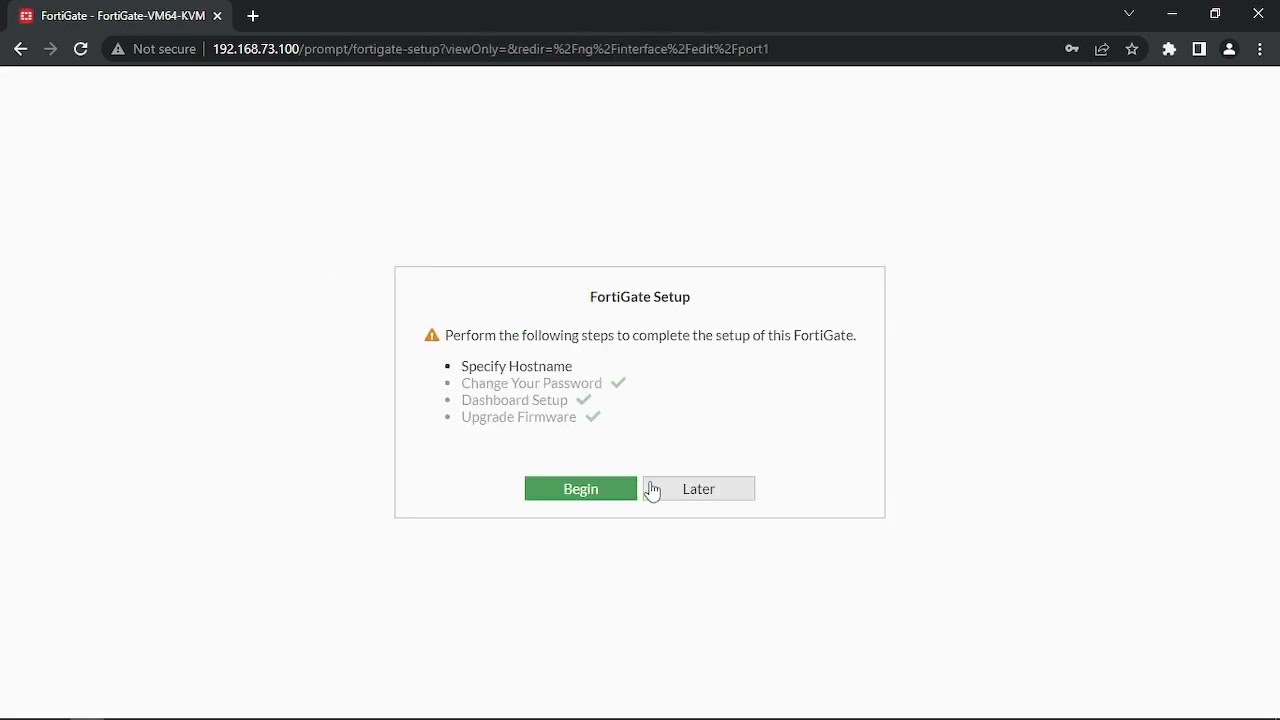Click the Dashboard Setup step
Viewport: 1280px width, 720px height.
click(x=514, y=400)
